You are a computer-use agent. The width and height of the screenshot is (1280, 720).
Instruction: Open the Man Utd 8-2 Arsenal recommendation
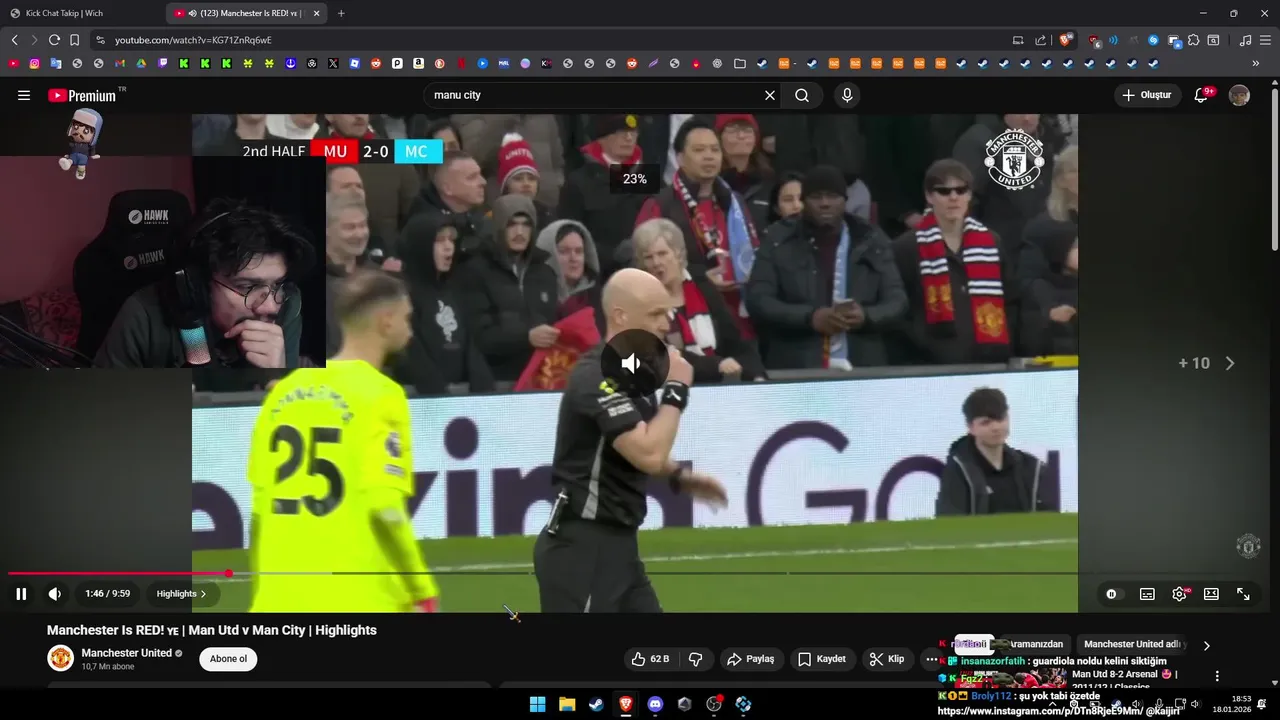pyautogui.click(x=1123, y=681)
